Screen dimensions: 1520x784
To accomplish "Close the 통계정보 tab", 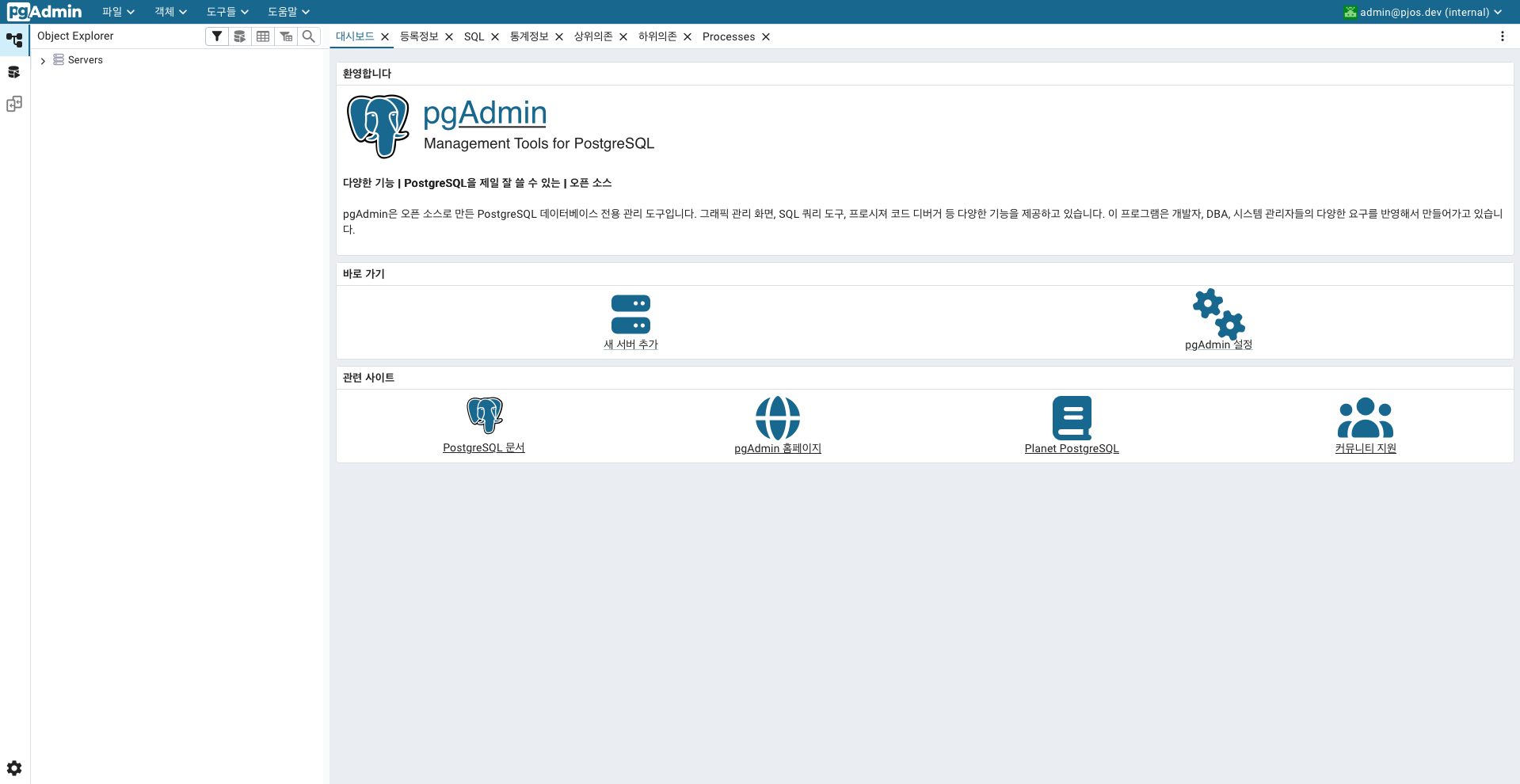I will pos(559,36).
